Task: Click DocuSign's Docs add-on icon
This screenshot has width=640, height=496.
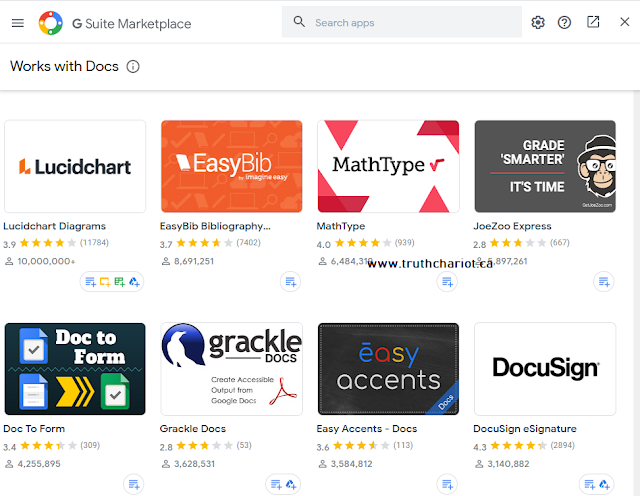Action: [x=589, y=485]
